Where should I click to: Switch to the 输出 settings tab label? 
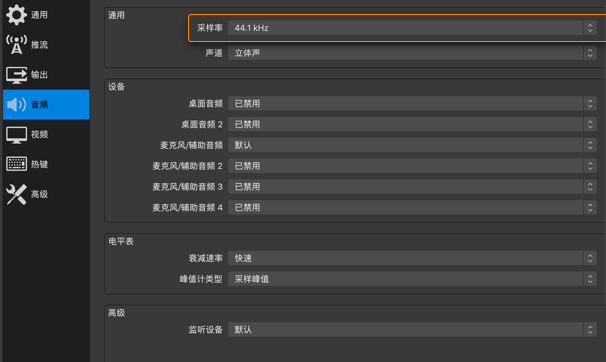[39, 75]
